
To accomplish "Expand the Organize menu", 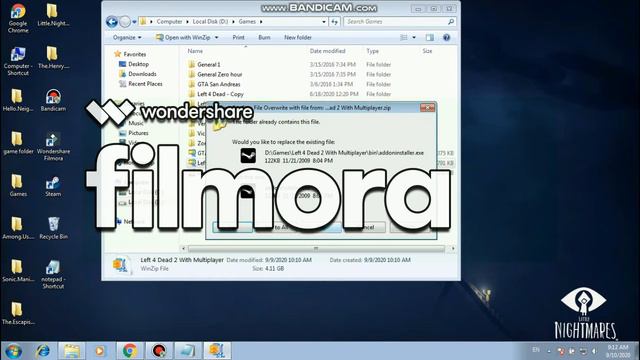I will click(127, 38).
